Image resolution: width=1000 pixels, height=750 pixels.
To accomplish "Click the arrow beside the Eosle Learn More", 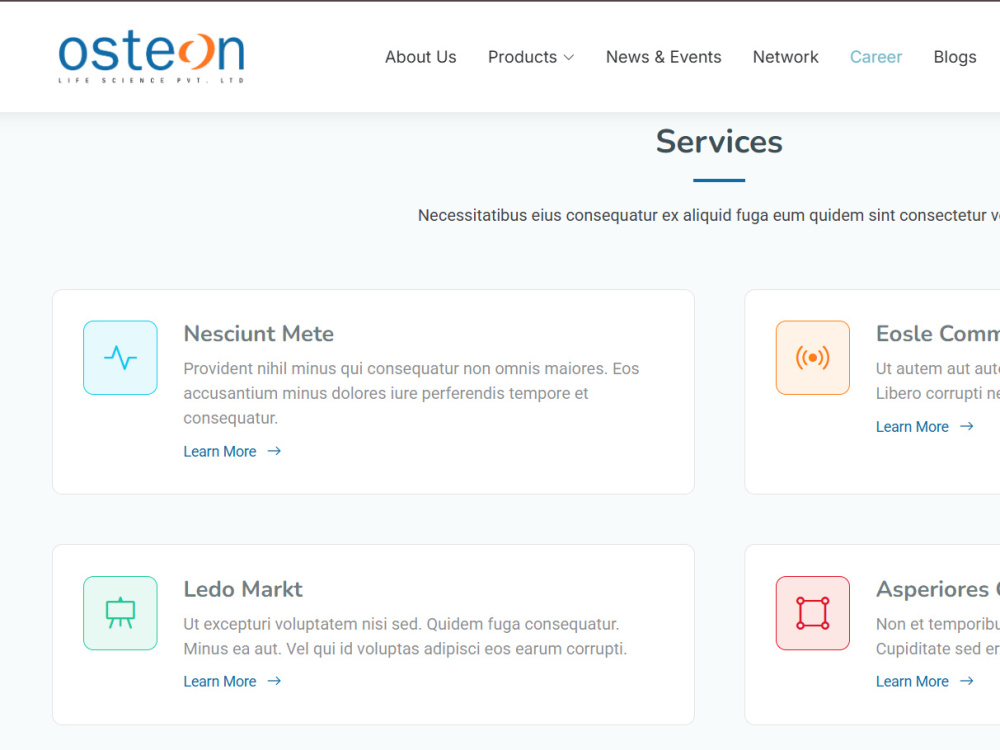I will tap(967, 427).
